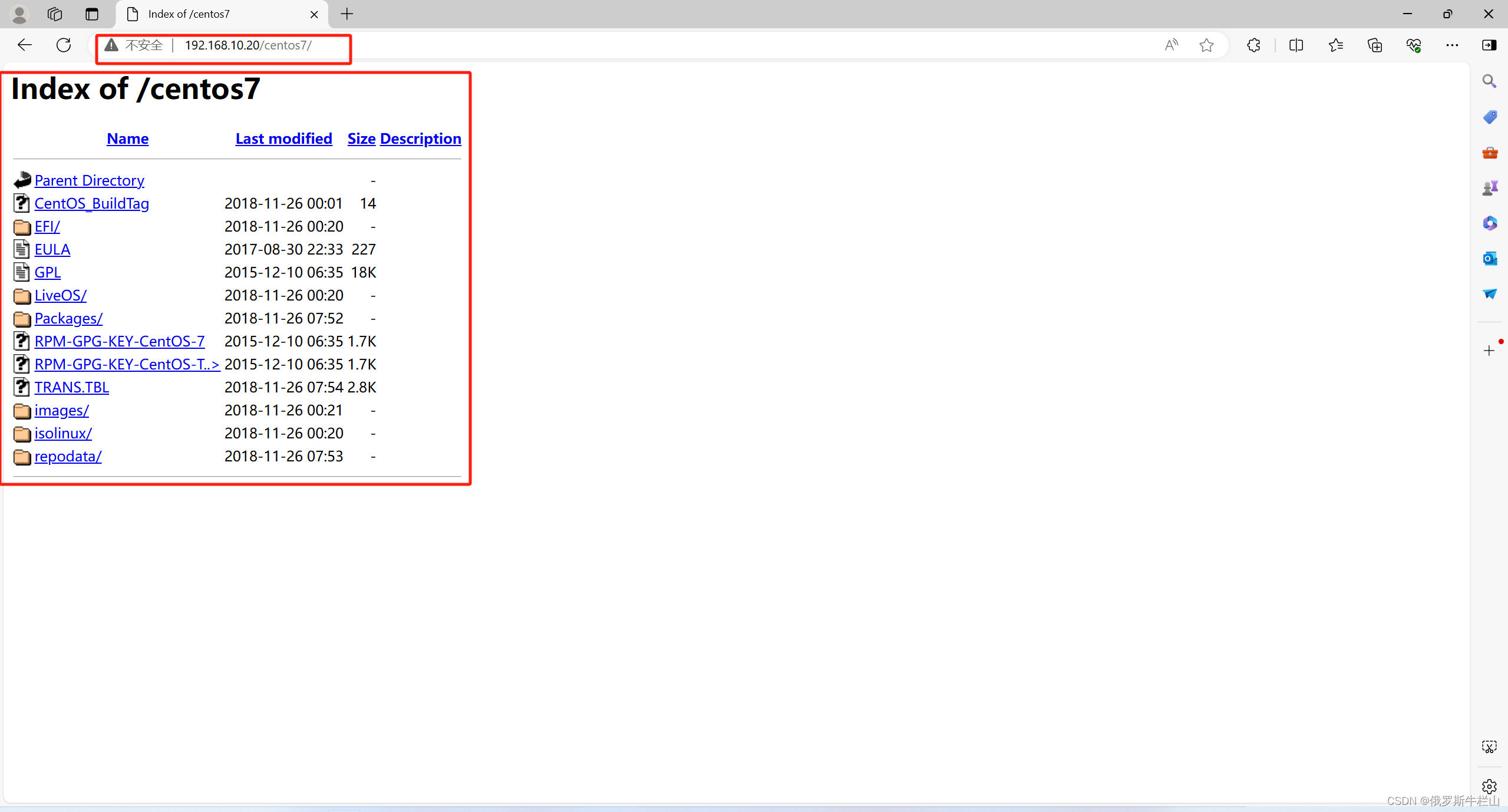Open sidebar Microsoft 365 icon
1508x812 pixels.
1489,223
